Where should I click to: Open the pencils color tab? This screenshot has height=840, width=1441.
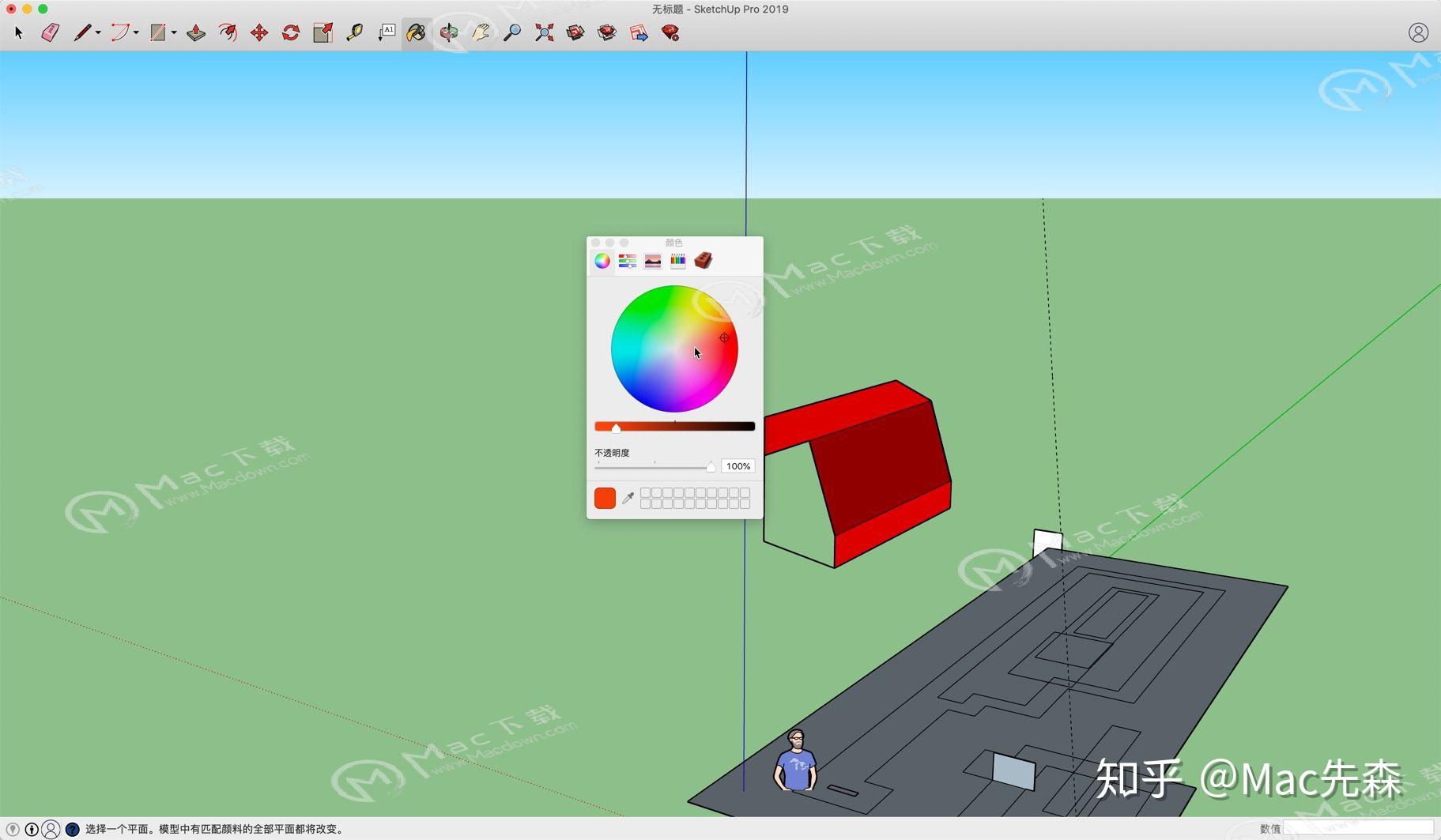pyautogui.click(x=678, y=261)
